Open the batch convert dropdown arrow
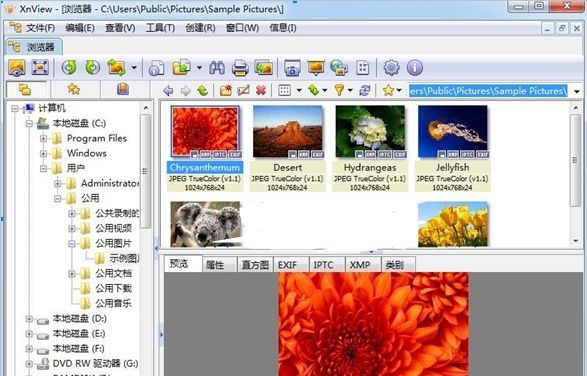This screenshot has height=376, width=587. [199, 68]
